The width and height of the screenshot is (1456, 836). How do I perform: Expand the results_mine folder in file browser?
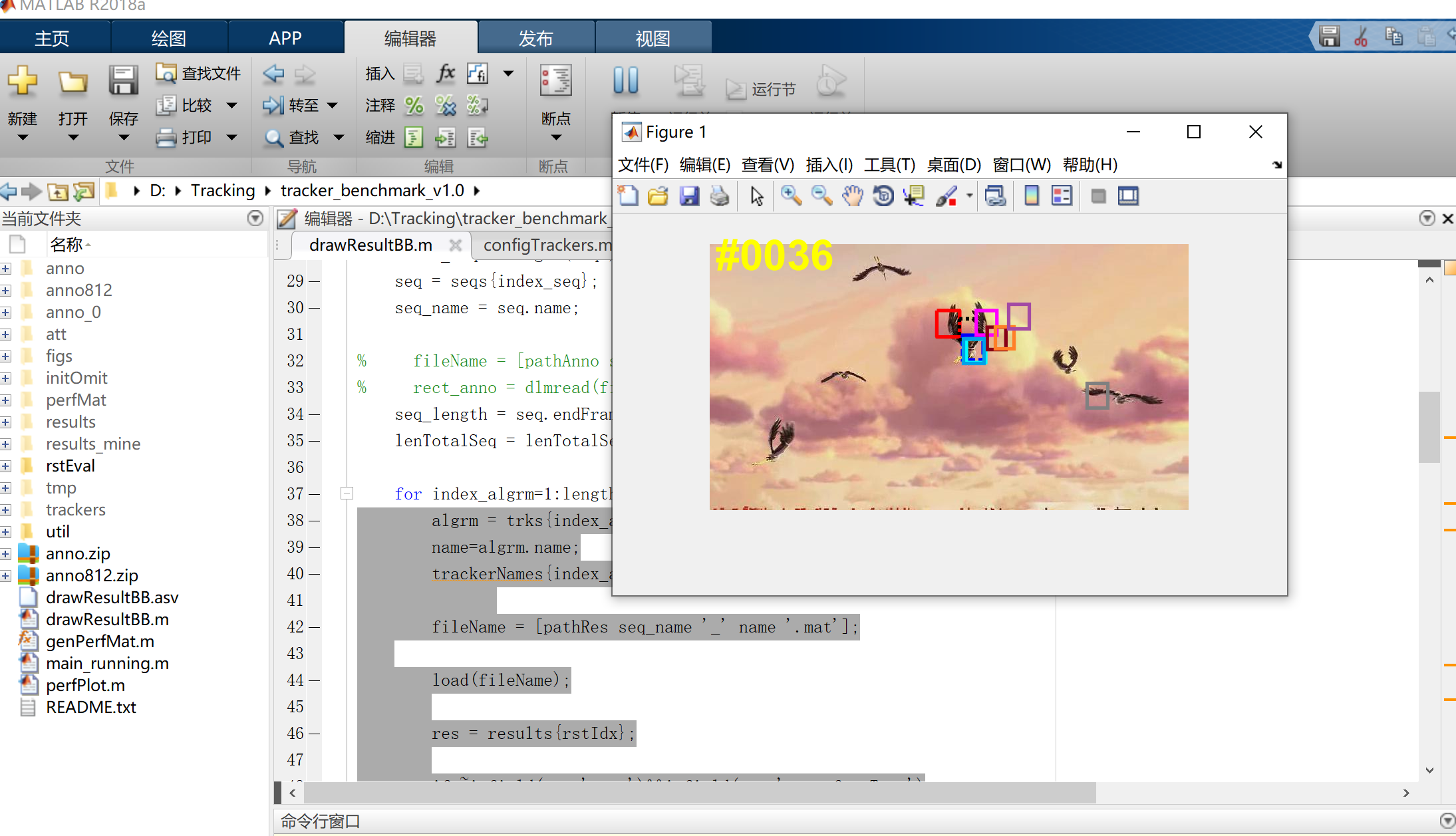(8, 443)
